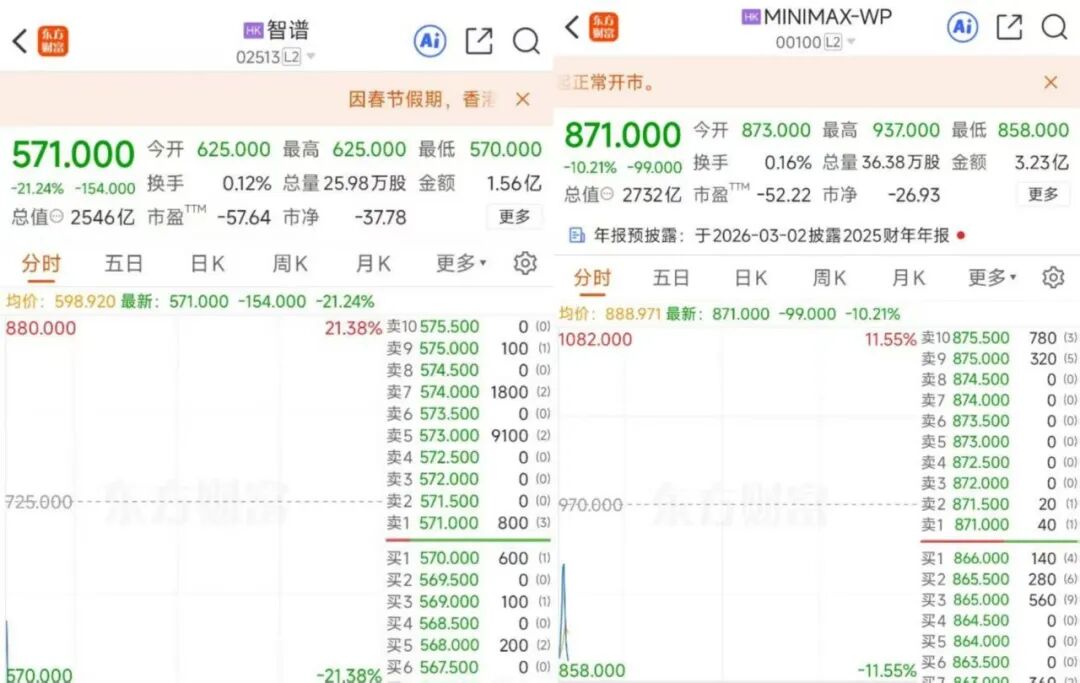Select the 买1 866.000 order row
The width and height of the screenshot is (1080, 683).
tap(999, 558)
